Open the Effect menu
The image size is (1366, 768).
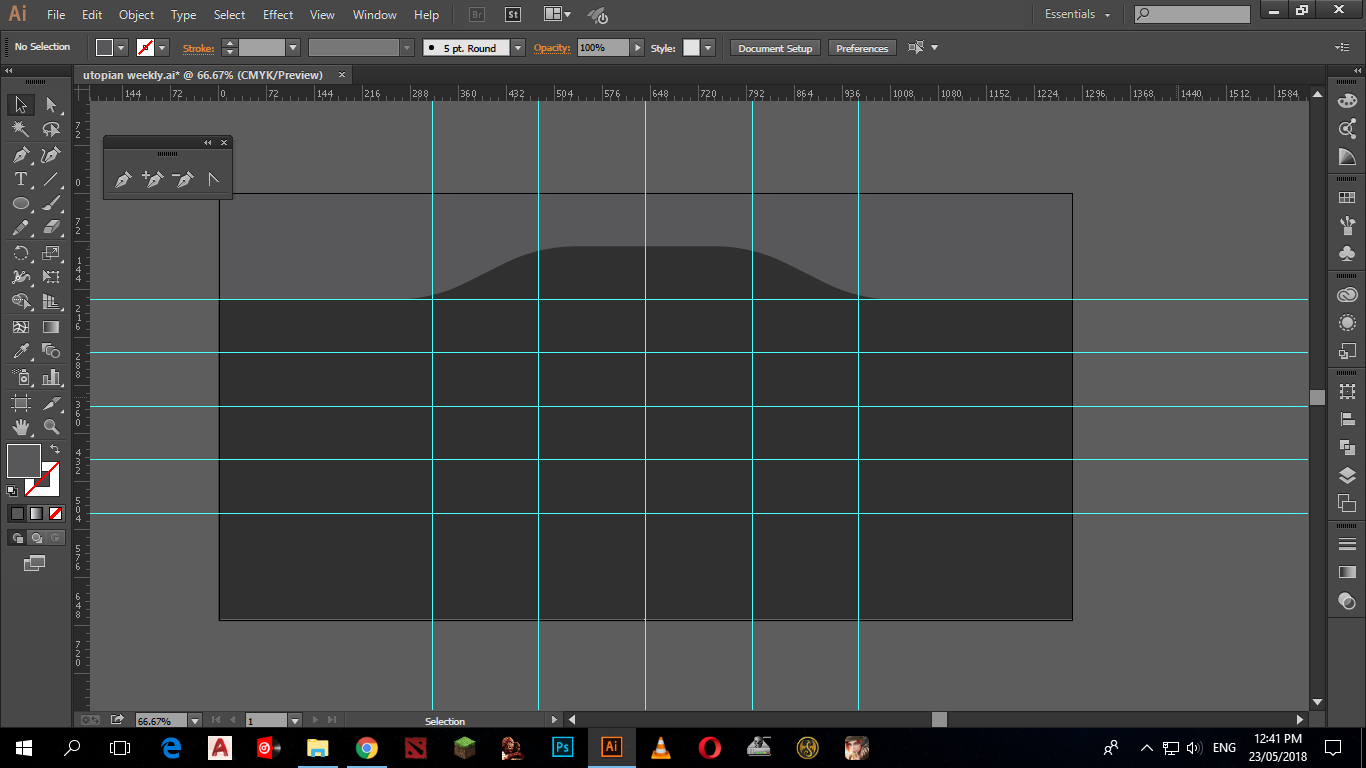click(x=278, y=15)
